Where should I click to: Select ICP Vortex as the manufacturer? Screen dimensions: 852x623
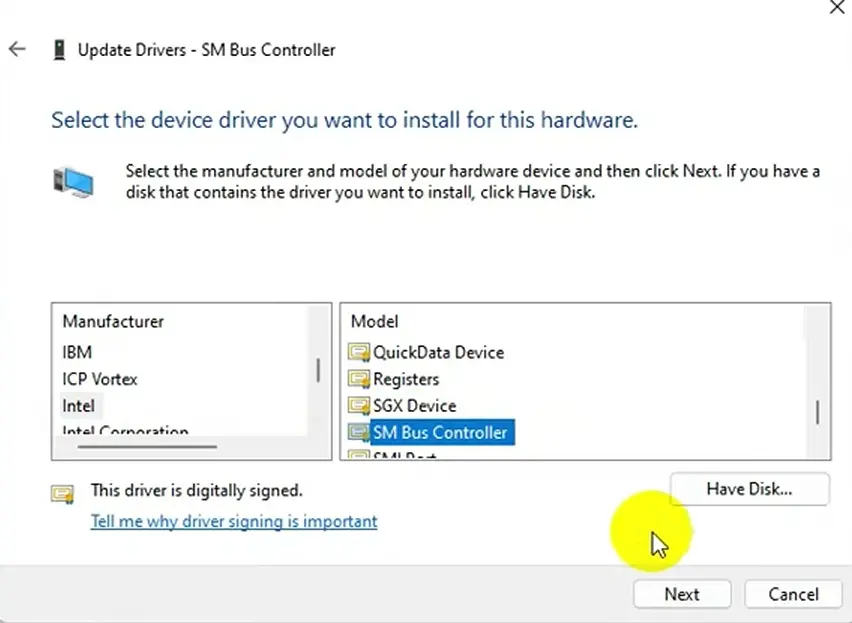pos(99,379)
